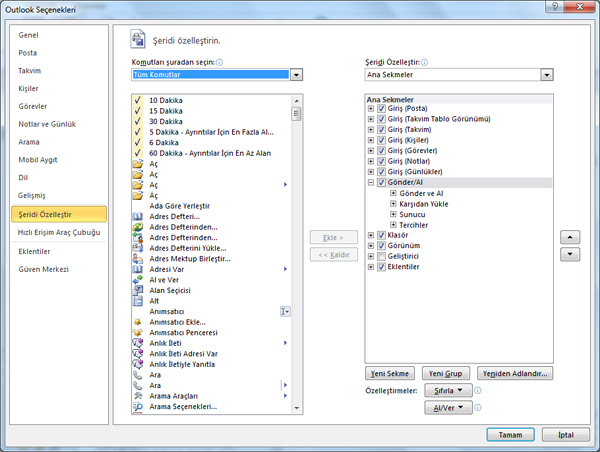Pick the Al ve Ver command icon
The width and height of the screenshot is (600, 452).
(138, 280)
